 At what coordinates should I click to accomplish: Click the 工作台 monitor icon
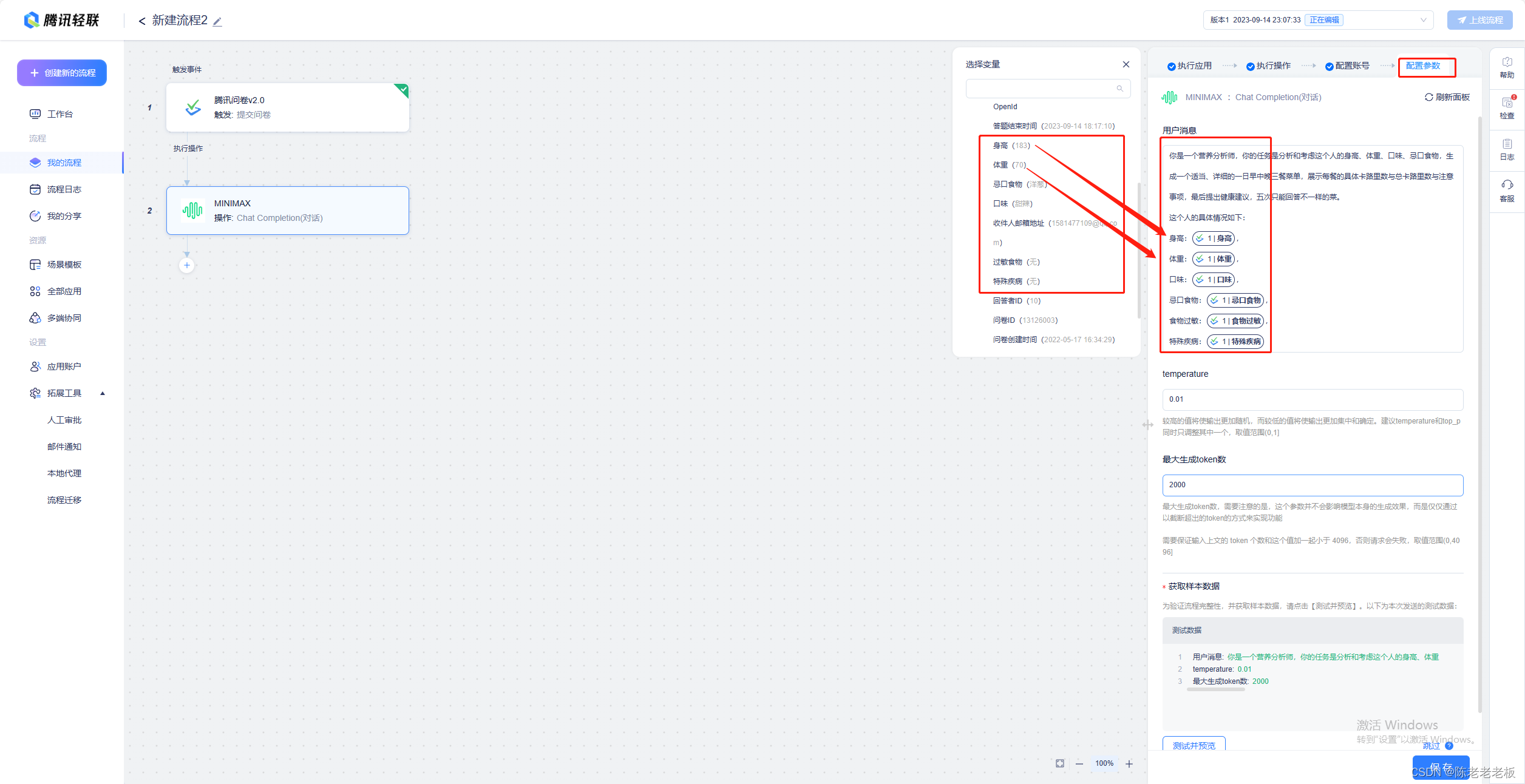(35, 114)
